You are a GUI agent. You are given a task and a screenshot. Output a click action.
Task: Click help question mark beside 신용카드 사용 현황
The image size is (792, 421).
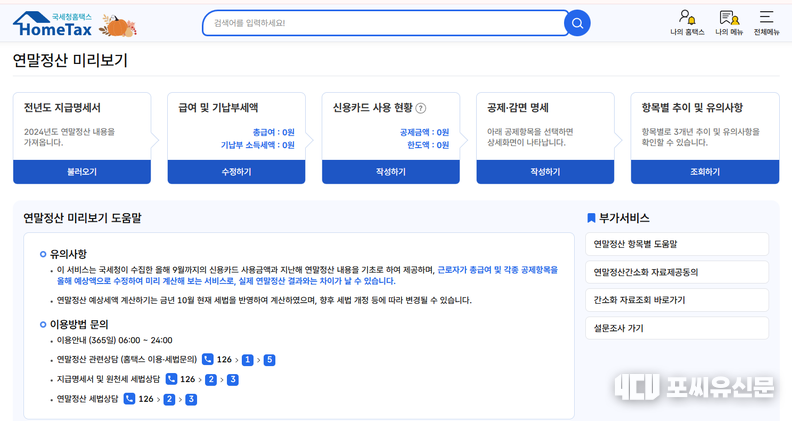[421, 108]
